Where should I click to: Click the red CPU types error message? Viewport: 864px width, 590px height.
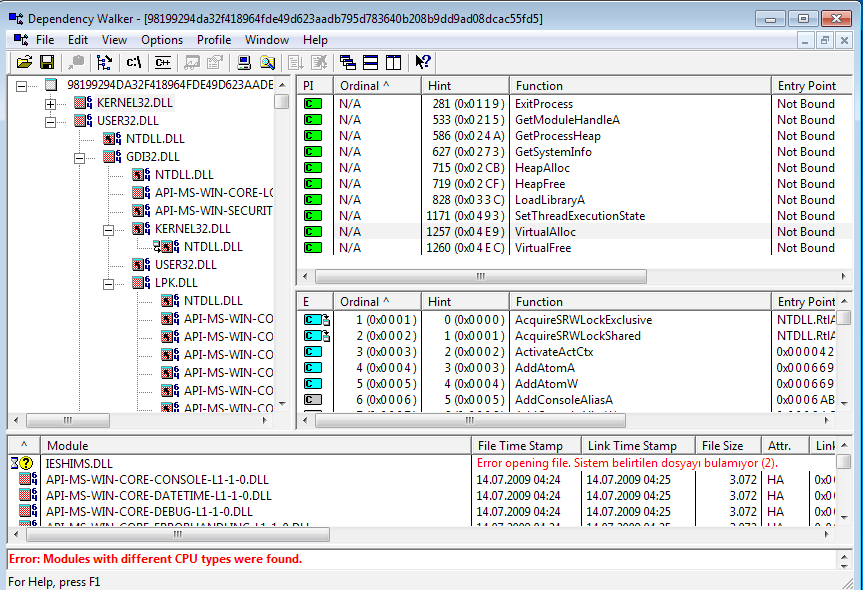(155, 559)
